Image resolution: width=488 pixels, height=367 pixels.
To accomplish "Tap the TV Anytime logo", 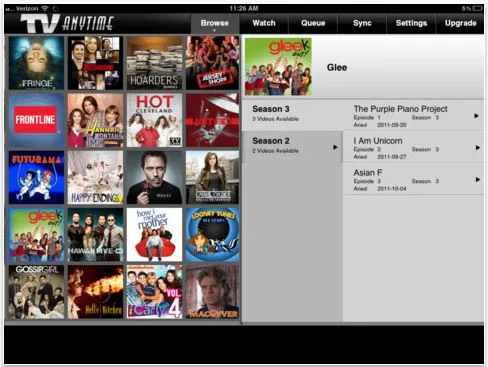I will point(67,23).
